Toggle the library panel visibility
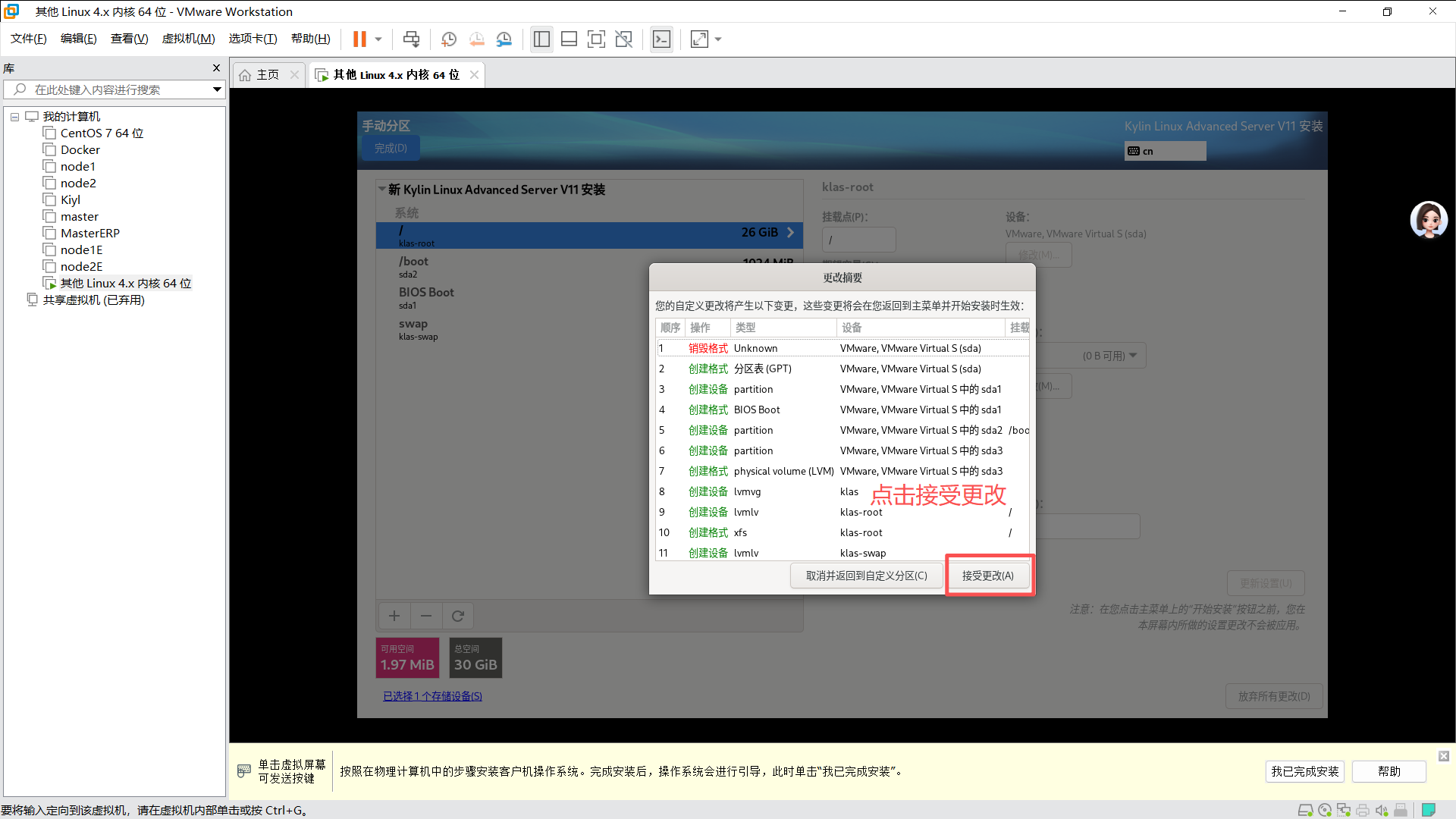Viewport: 1456px width, 819px height. [x=541, y=39]
